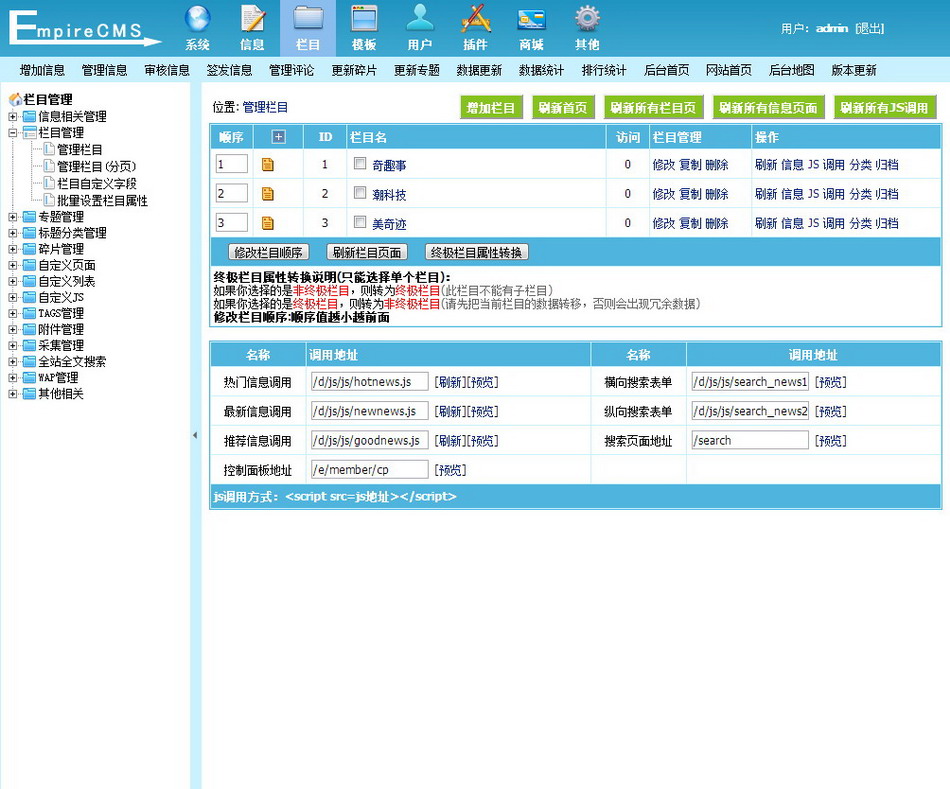950x789 pixels.
Task: Click the /search address field
Action: click(x=750, y=440)
